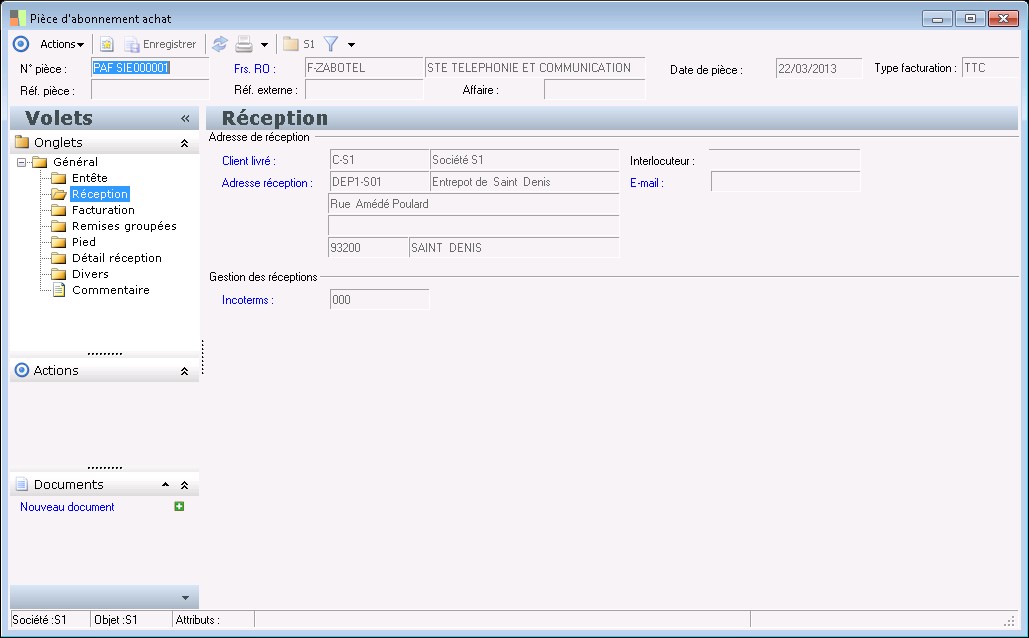Image resolution: width=1029 pixels, height=638 pixels.
Task: Click the F-ZABOTEL supplier code field
Action: [364, 68]
